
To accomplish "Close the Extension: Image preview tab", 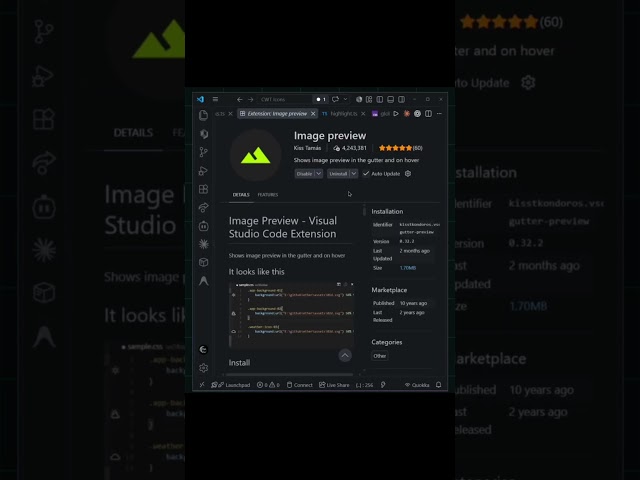I will 313,114.
